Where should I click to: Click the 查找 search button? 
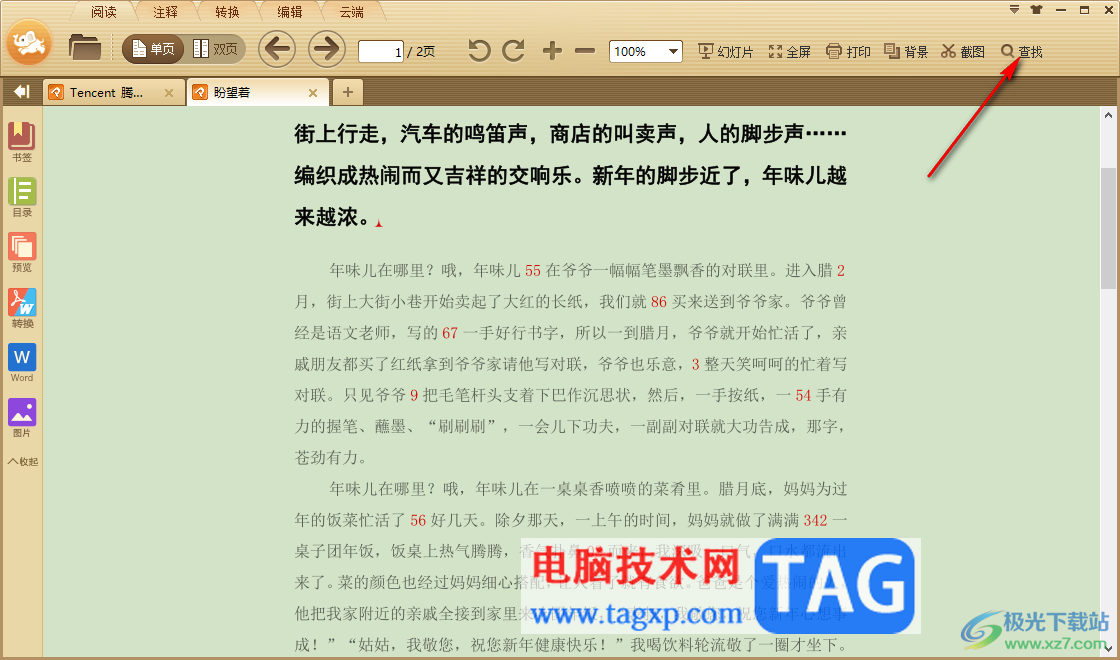pos(1021,51)
